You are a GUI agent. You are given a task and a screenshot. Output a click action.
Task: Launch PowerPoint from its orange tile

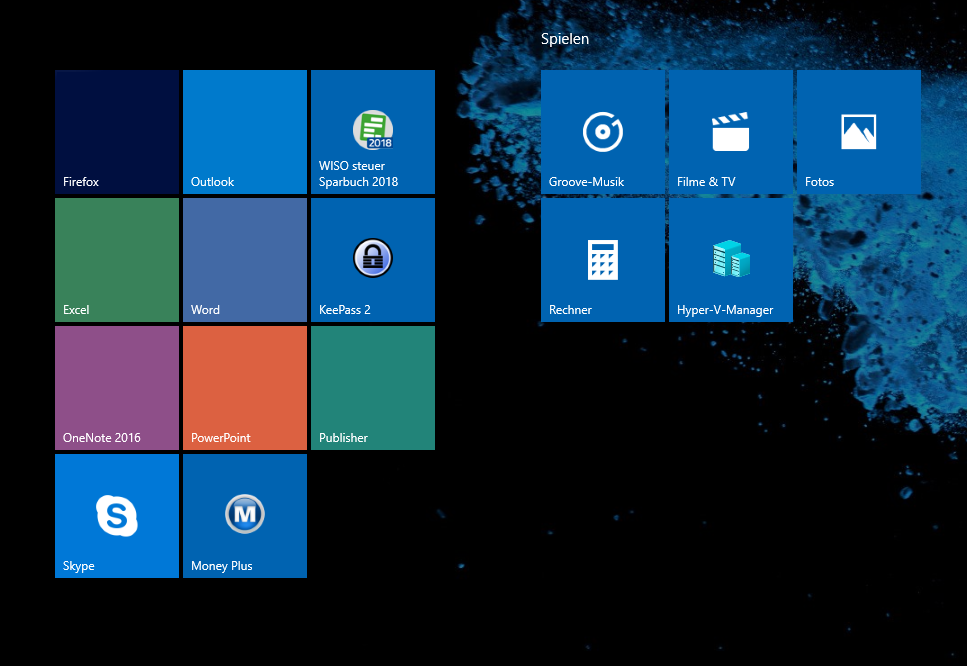[x=245, y=388]
